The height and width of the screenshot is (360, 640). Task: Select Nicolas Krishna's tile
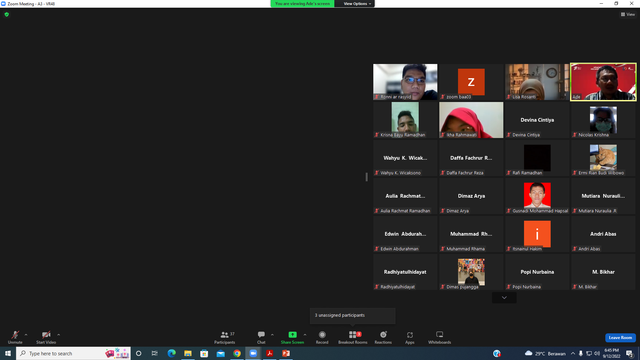pyautogui.click(x=603, y=120)
